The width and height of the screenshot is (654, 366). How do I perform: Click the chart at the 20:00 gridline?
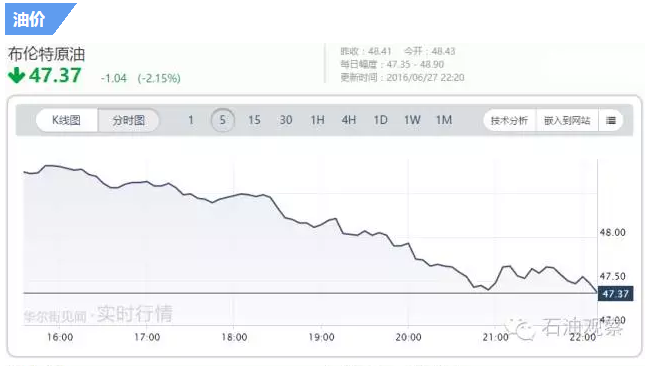(x=408, y=242)
